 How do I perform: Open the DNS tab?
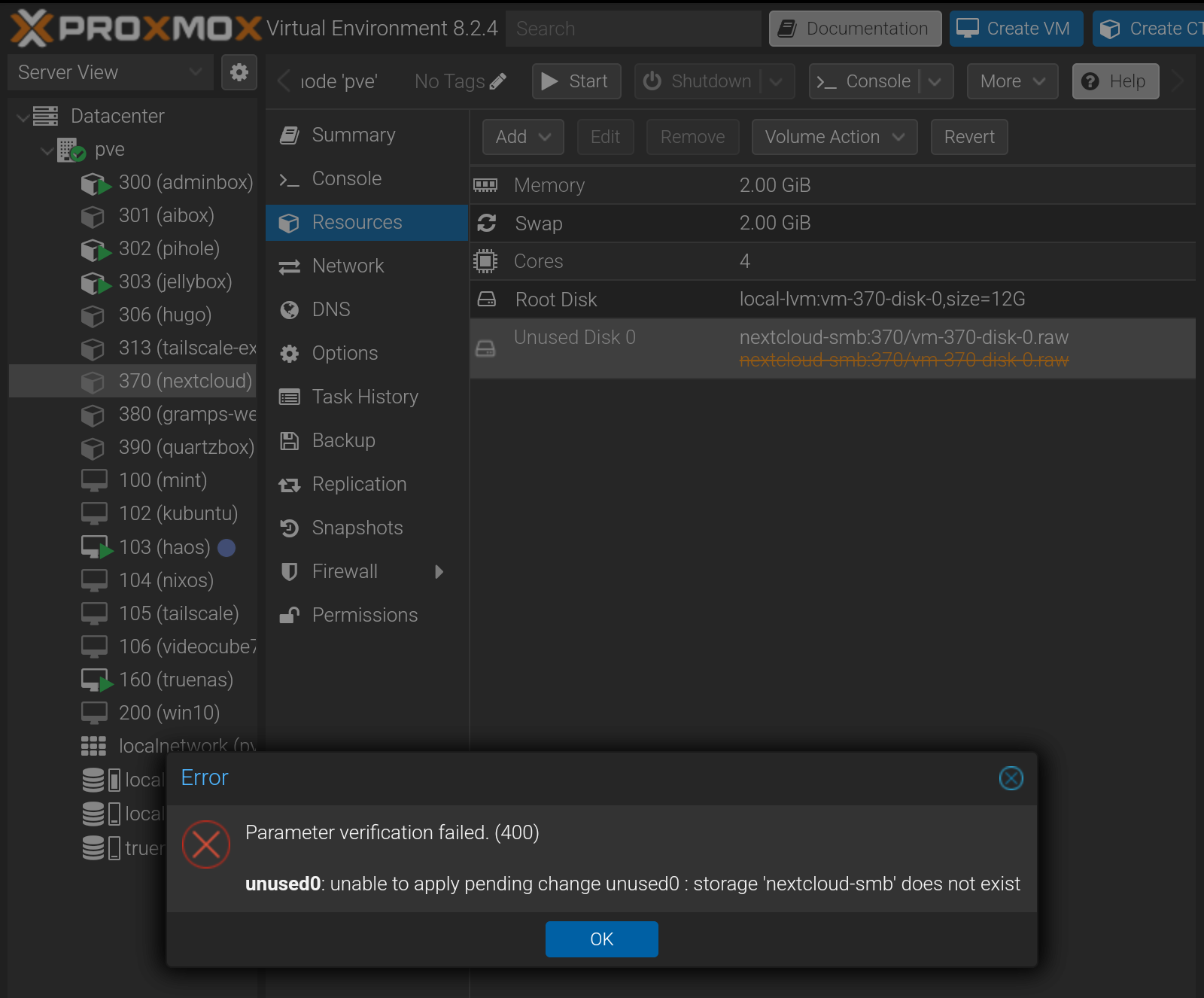click(367, 310)
